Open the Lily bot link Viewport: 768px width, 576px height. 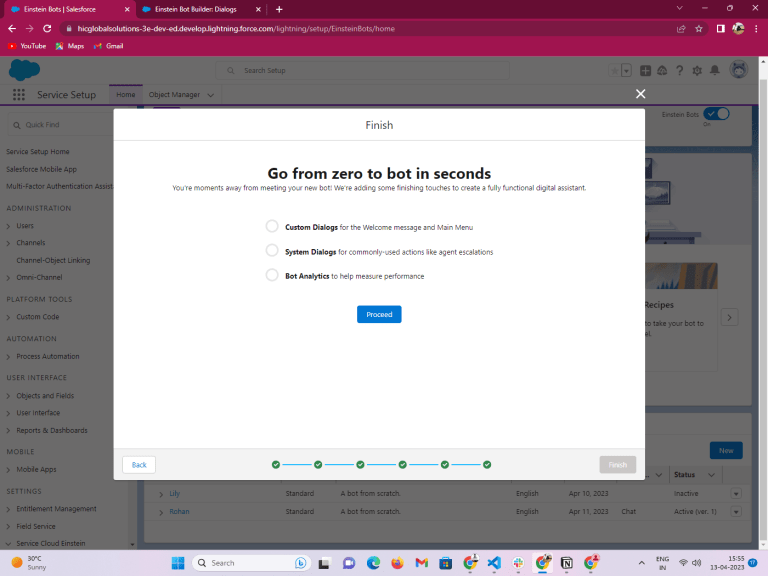coord(175,494)
